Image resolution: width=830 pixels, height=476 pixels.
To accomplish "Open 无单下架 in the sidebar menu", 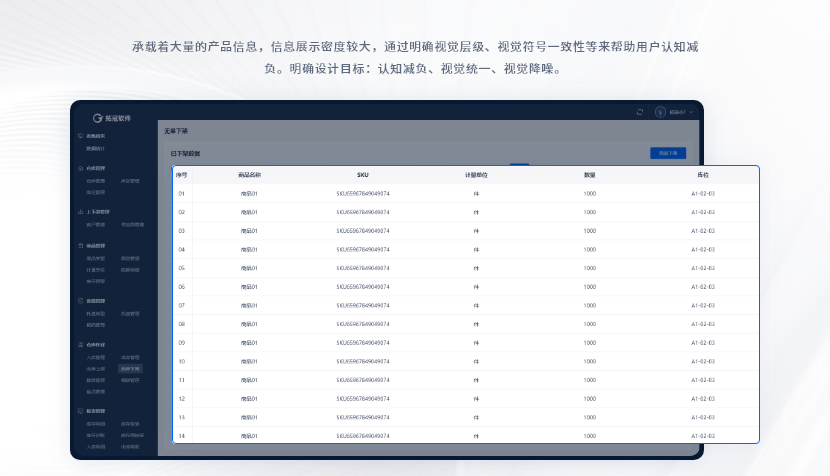I will pyautogui.click(x=130, y=369).
